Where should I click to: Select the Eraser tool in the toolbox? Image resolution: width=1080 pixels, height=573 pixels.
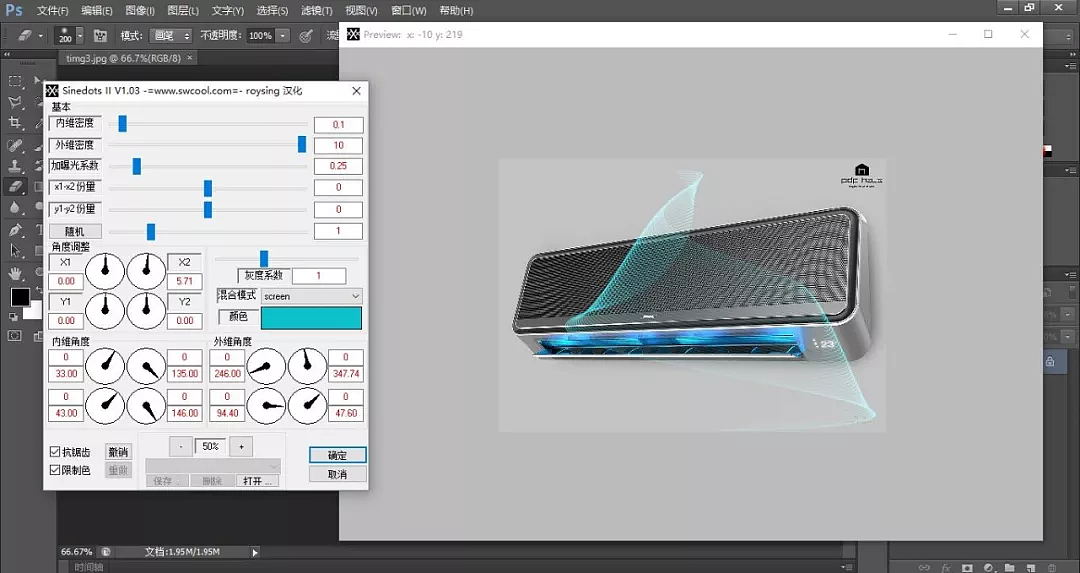click(x=14, y=187)
